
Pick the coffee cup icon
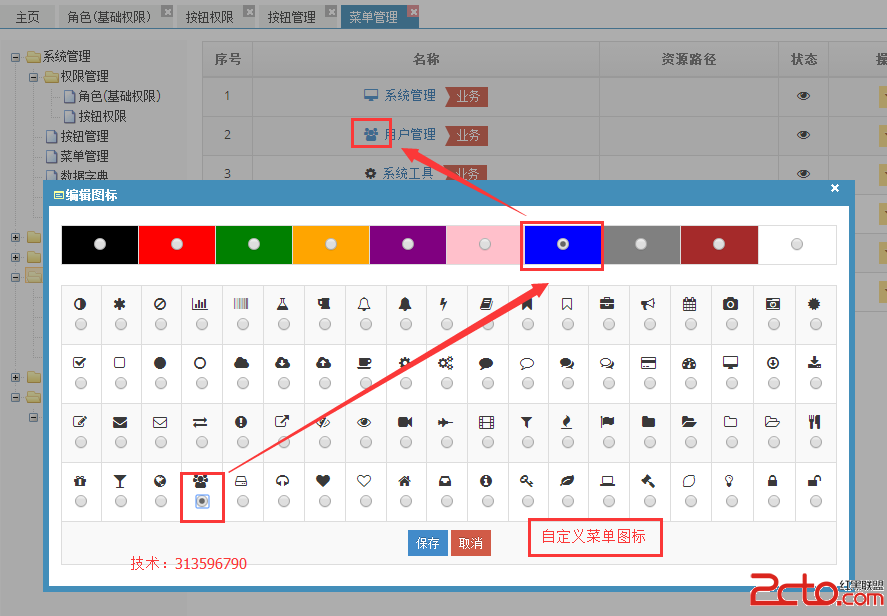[364, 363]
